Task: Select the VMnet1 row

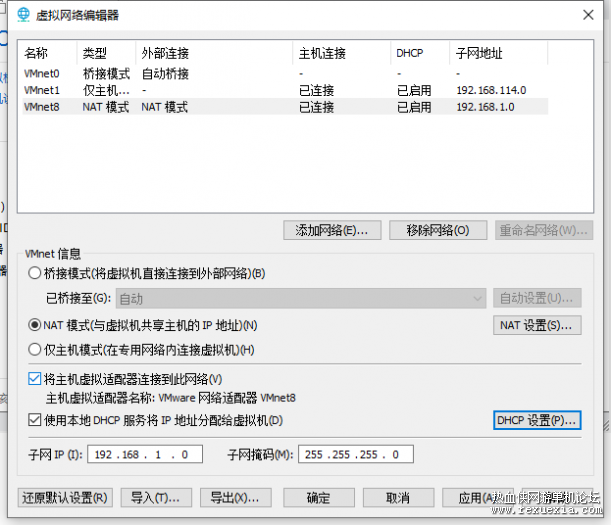Action: coord(285,90)
